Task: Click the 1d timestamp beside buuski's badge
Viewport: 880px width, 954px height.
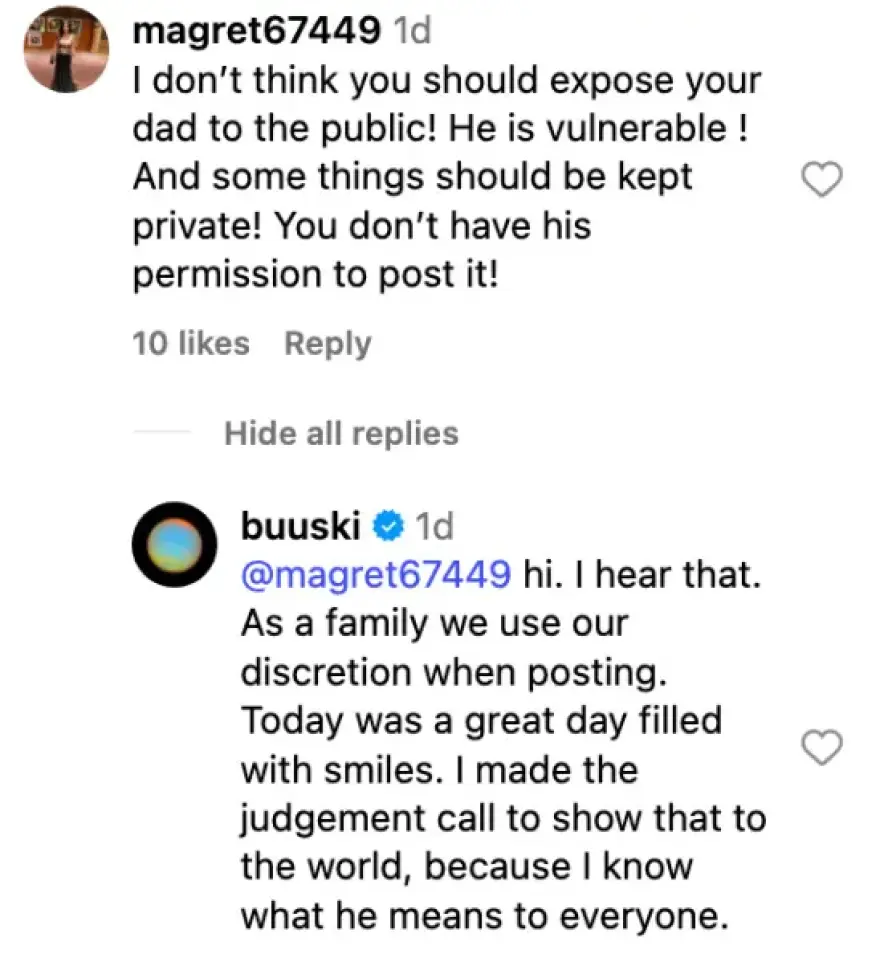Action: pyautogui.click(x=433, y=523)
